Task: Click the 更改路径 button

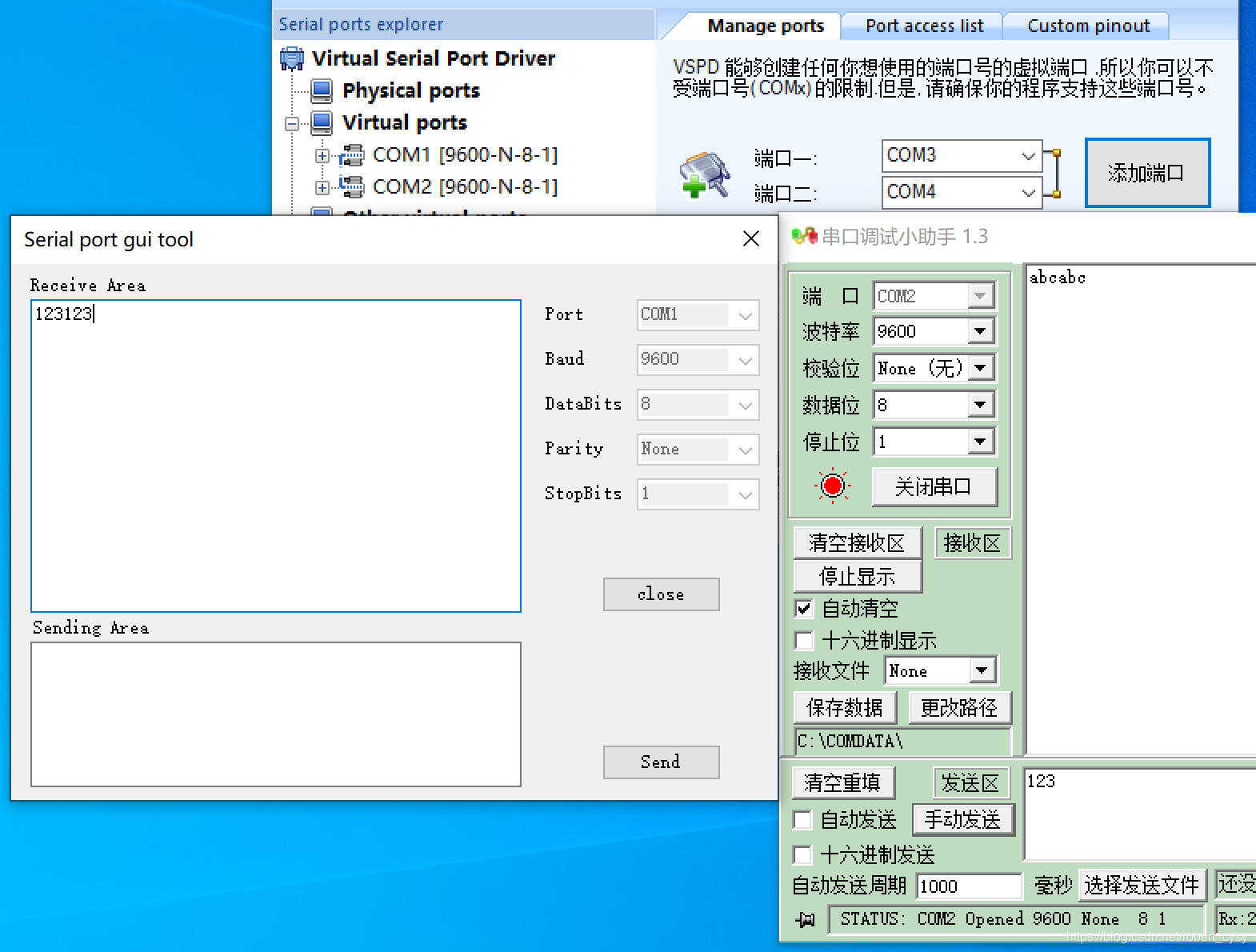Action: pos(959,708)
